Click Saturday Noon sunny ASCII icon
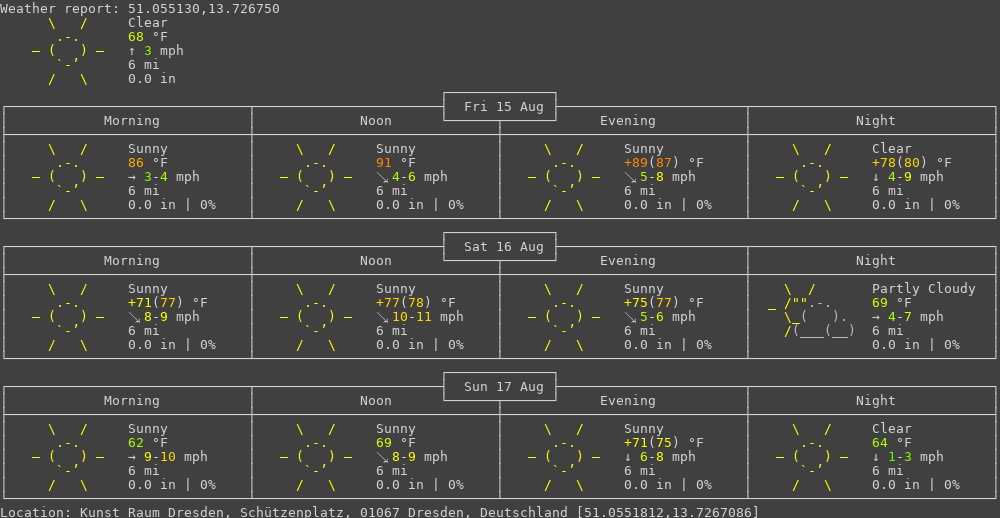 point(316,317)
